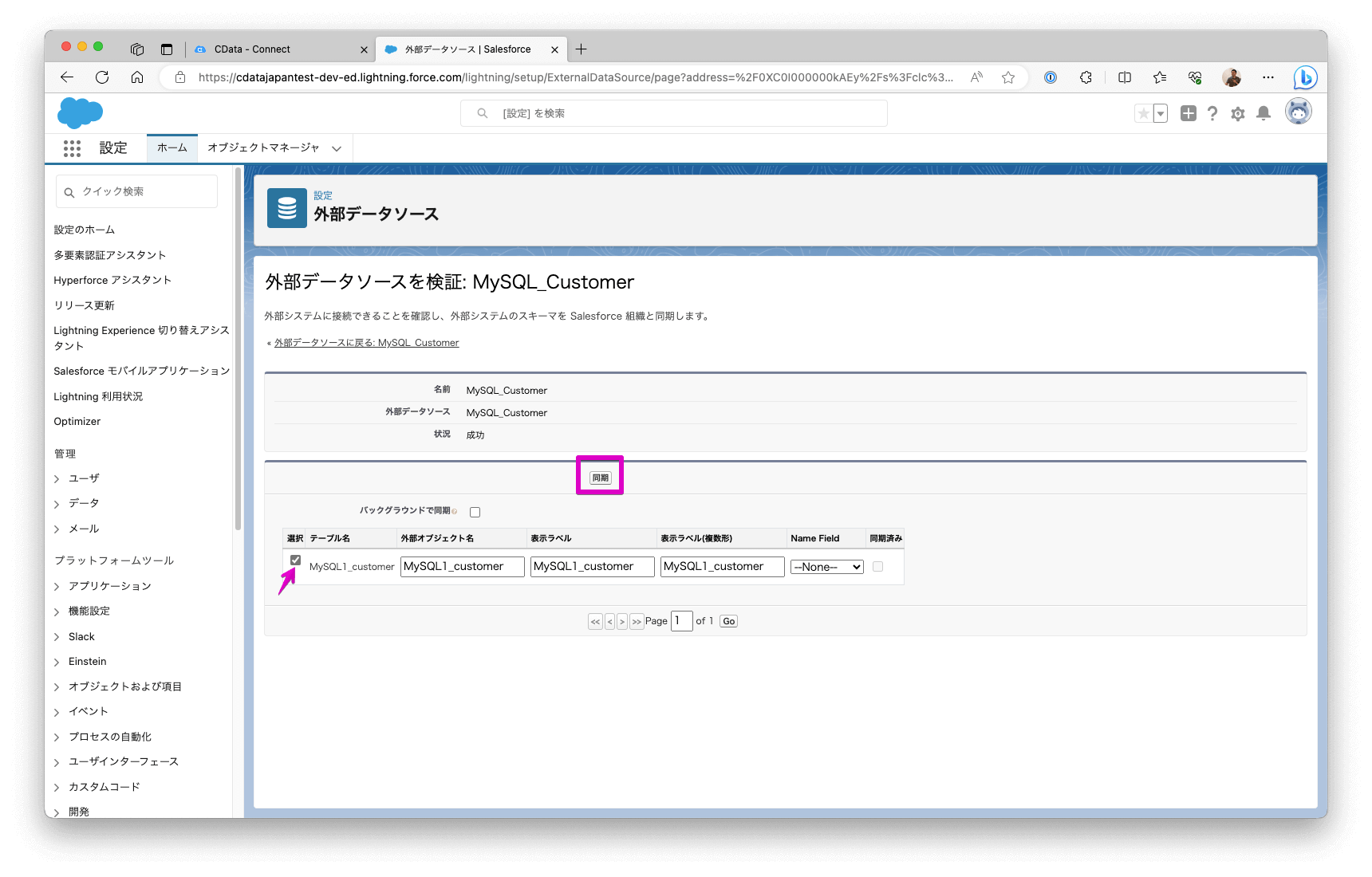Open the App Launcher grid icon
The width and height of the screenshot is (1372, 877).
(x=72, y=148)
